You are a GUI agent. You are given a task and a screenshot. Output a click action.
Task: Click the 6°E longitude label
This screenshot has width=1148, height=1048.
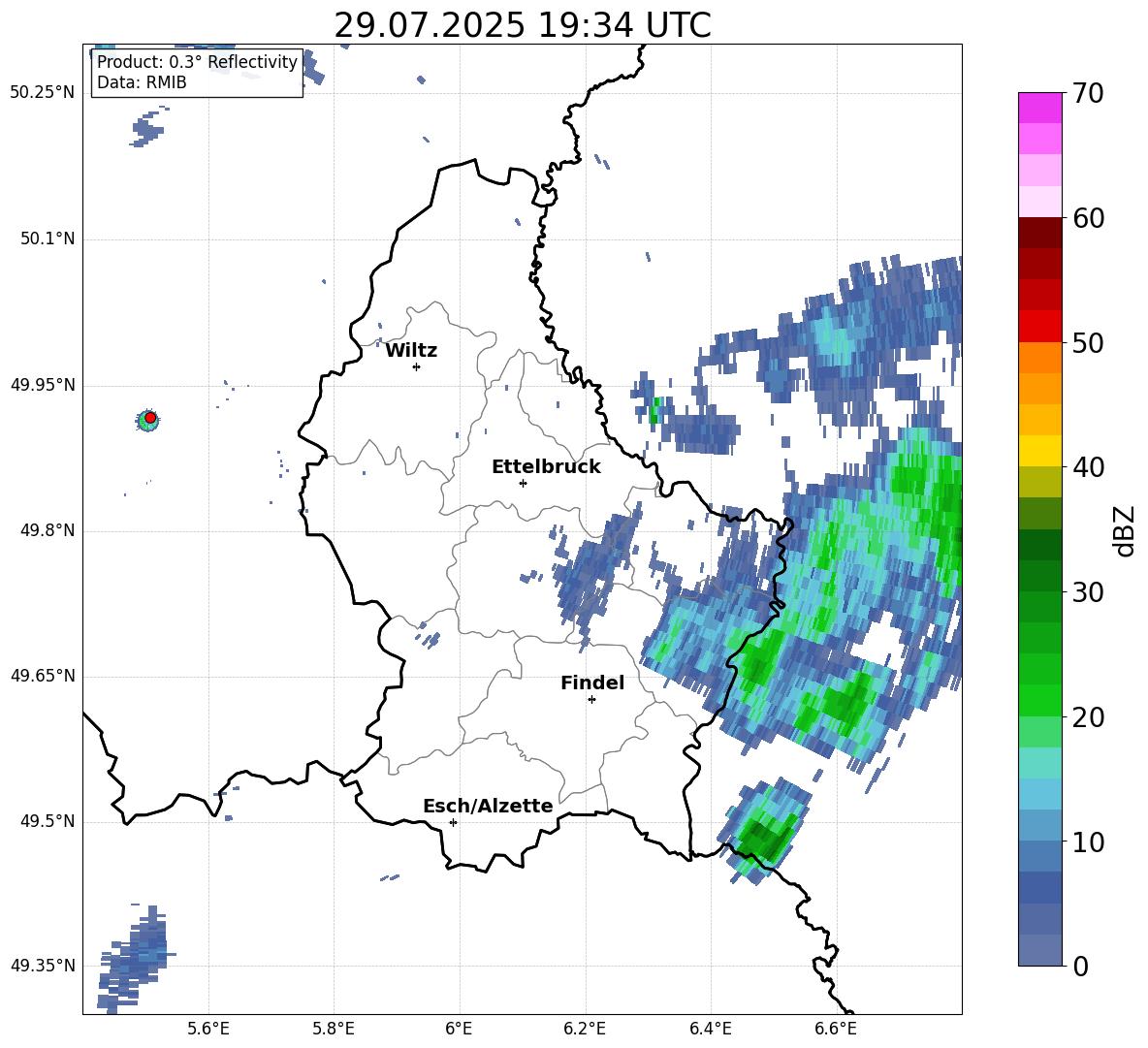459,1029
